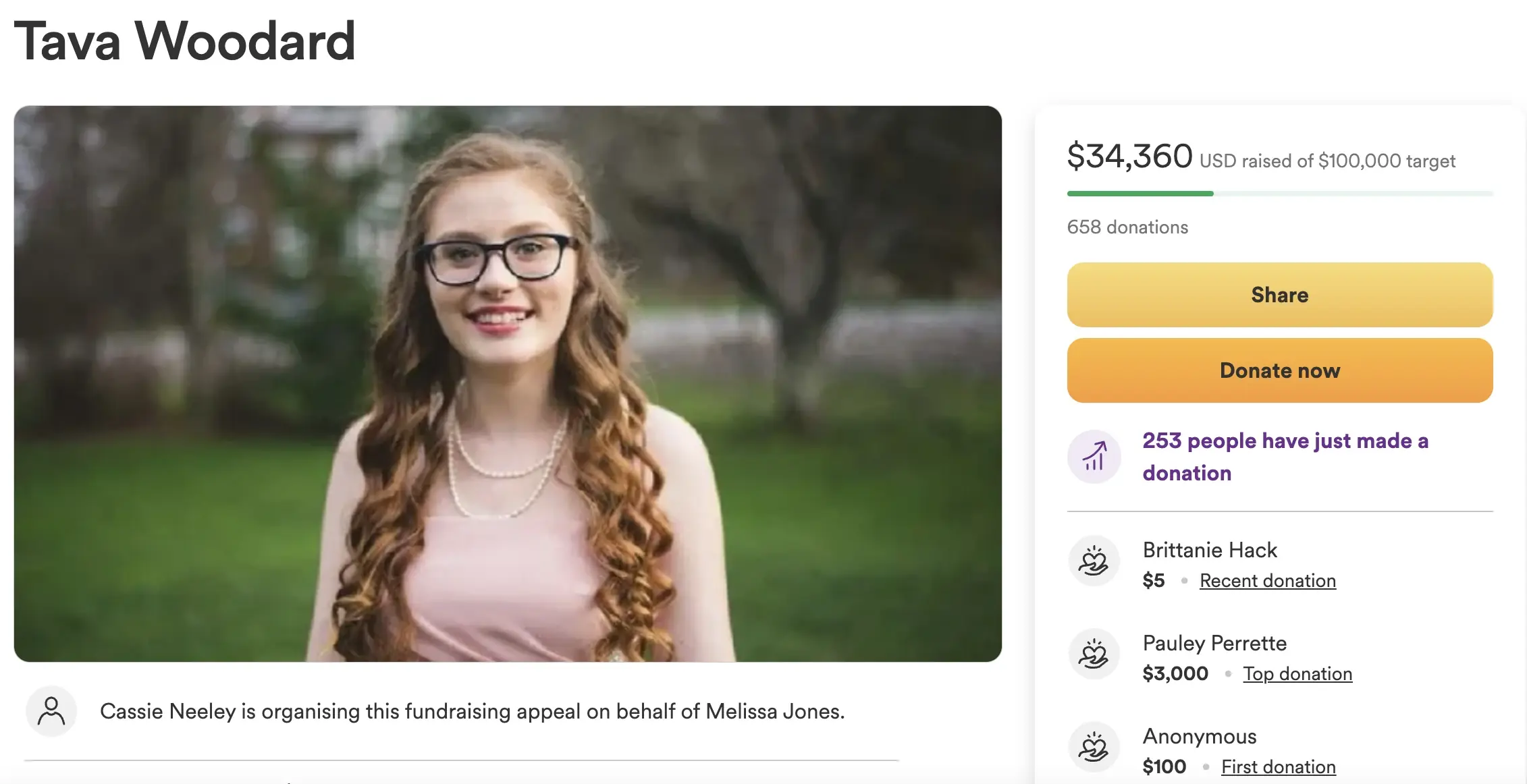1527x784 pixels.
Task: Select the 253 people donated notice
Action: pos(1285,457)
